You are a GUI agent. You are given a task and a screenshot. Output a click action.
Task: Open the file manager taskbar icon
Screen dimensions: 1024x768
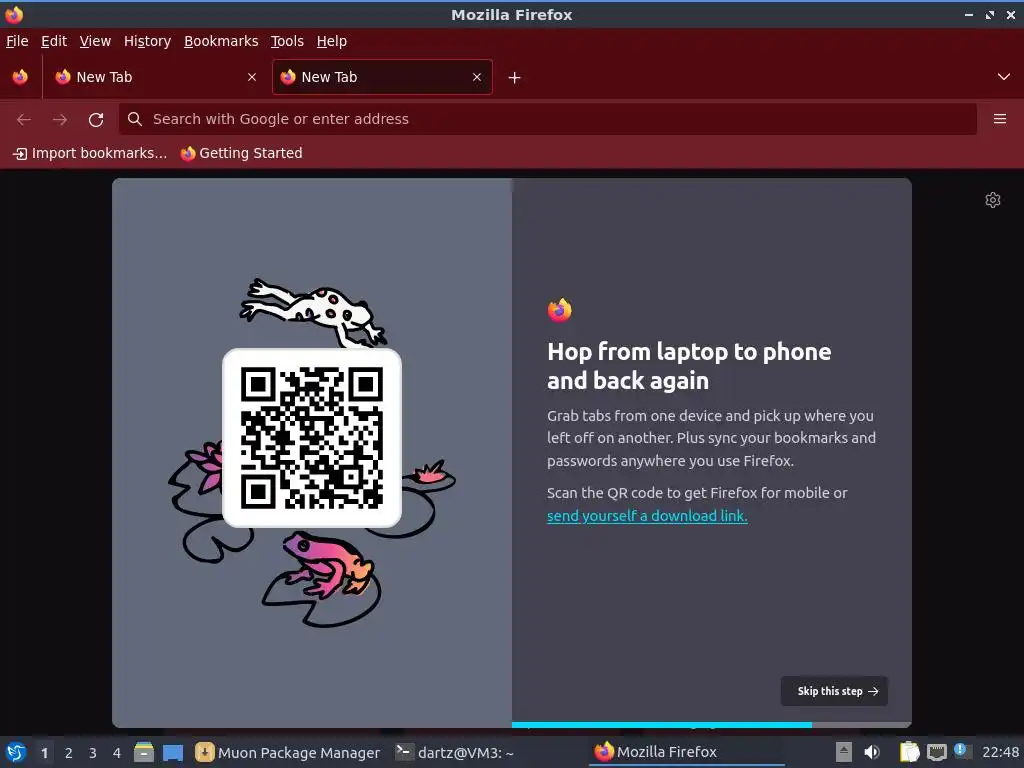pos(144,752)
